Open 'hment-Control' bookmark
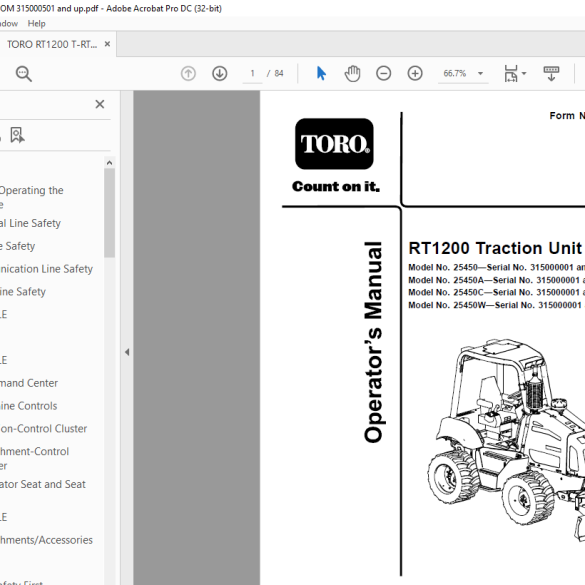This screenshot has width=585, height=585. click(34, 458)
